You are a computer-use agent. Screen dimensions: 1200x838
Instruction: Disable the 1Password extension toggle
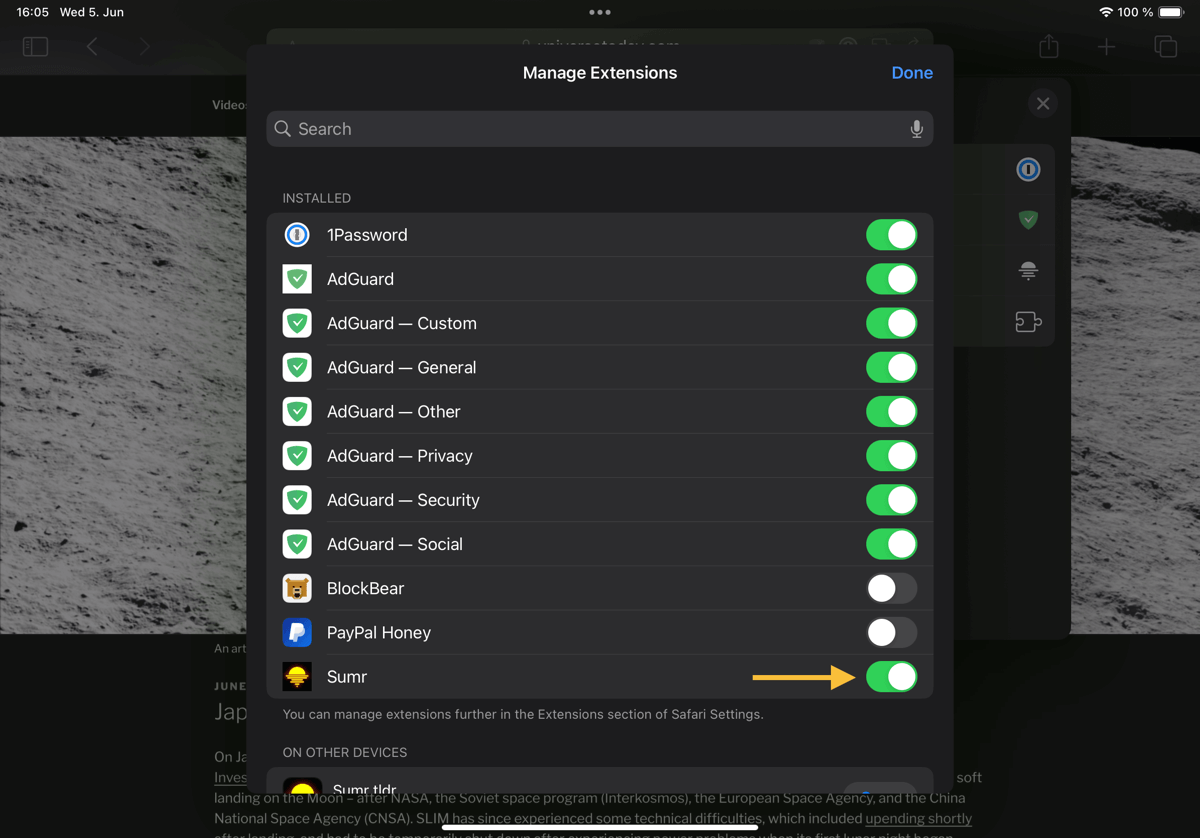[x=891, y=235]
